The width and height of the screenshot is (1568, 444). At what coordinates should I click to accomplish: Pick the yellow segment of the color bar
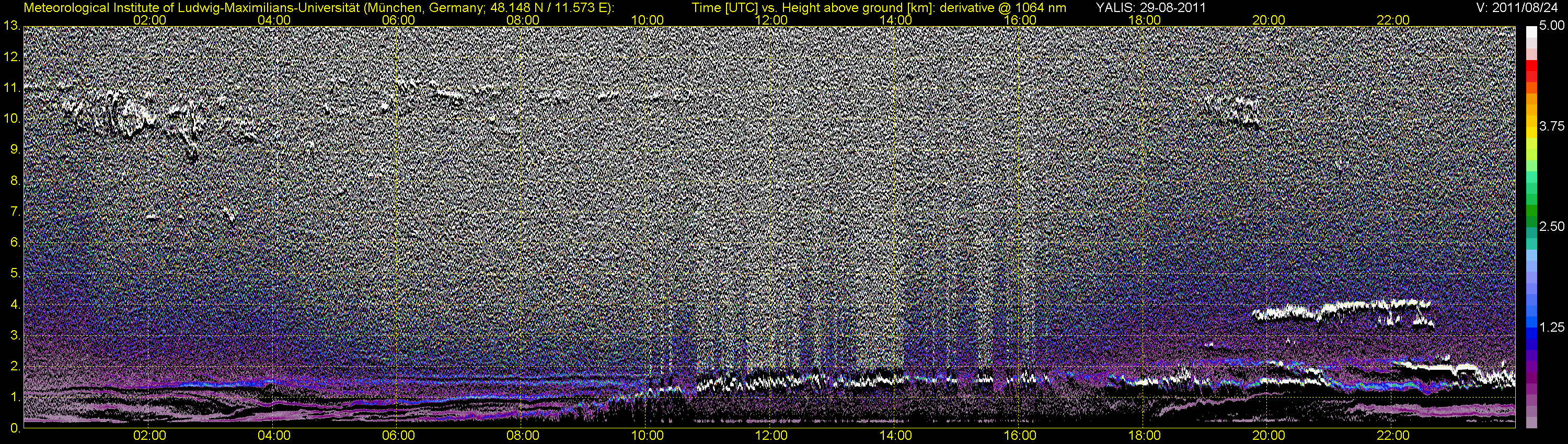(1531, 134)
